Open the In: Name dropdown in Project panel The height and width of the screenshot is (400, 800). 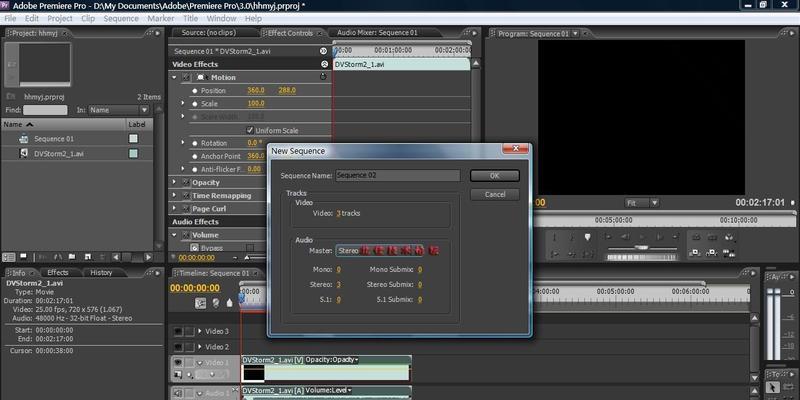coord(118,110)
